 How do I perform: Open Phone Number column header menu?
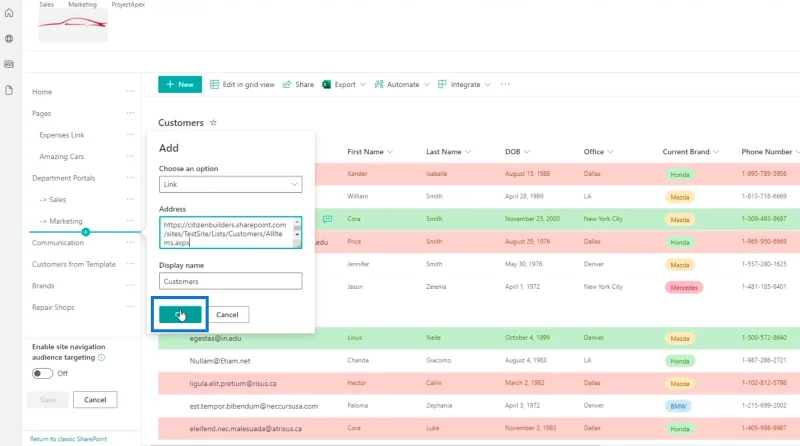770,152
